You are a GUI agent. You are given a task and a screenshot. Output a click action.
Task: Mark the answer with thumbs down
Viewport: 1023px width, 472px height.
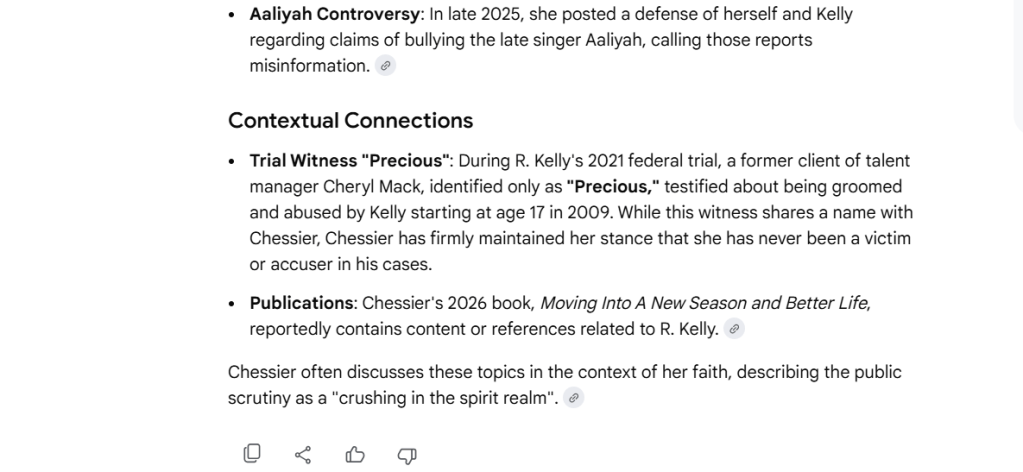(406, 455)
